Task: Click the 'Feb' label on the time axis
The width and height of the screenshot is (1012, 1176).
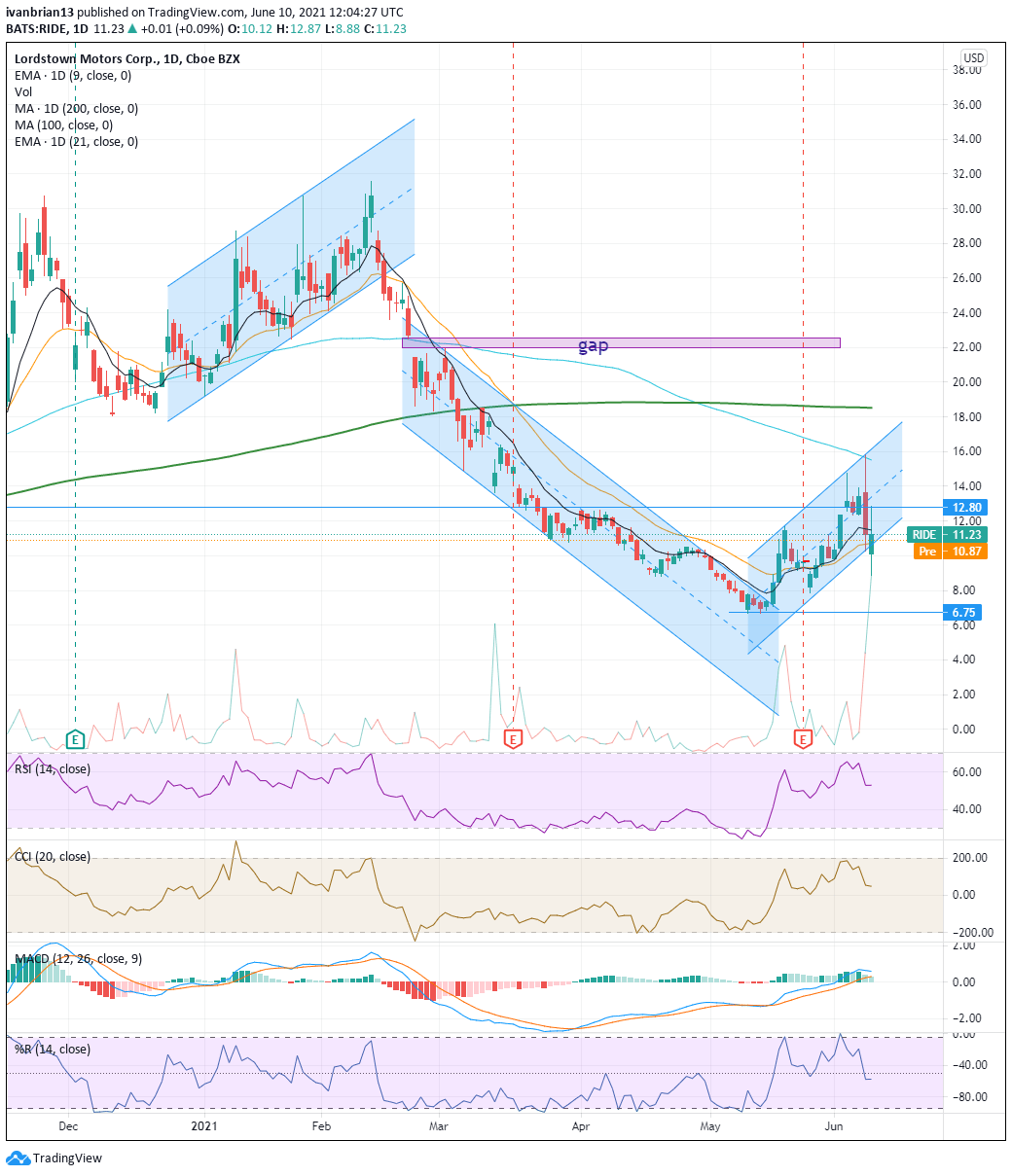Action: pos(321,1126)
